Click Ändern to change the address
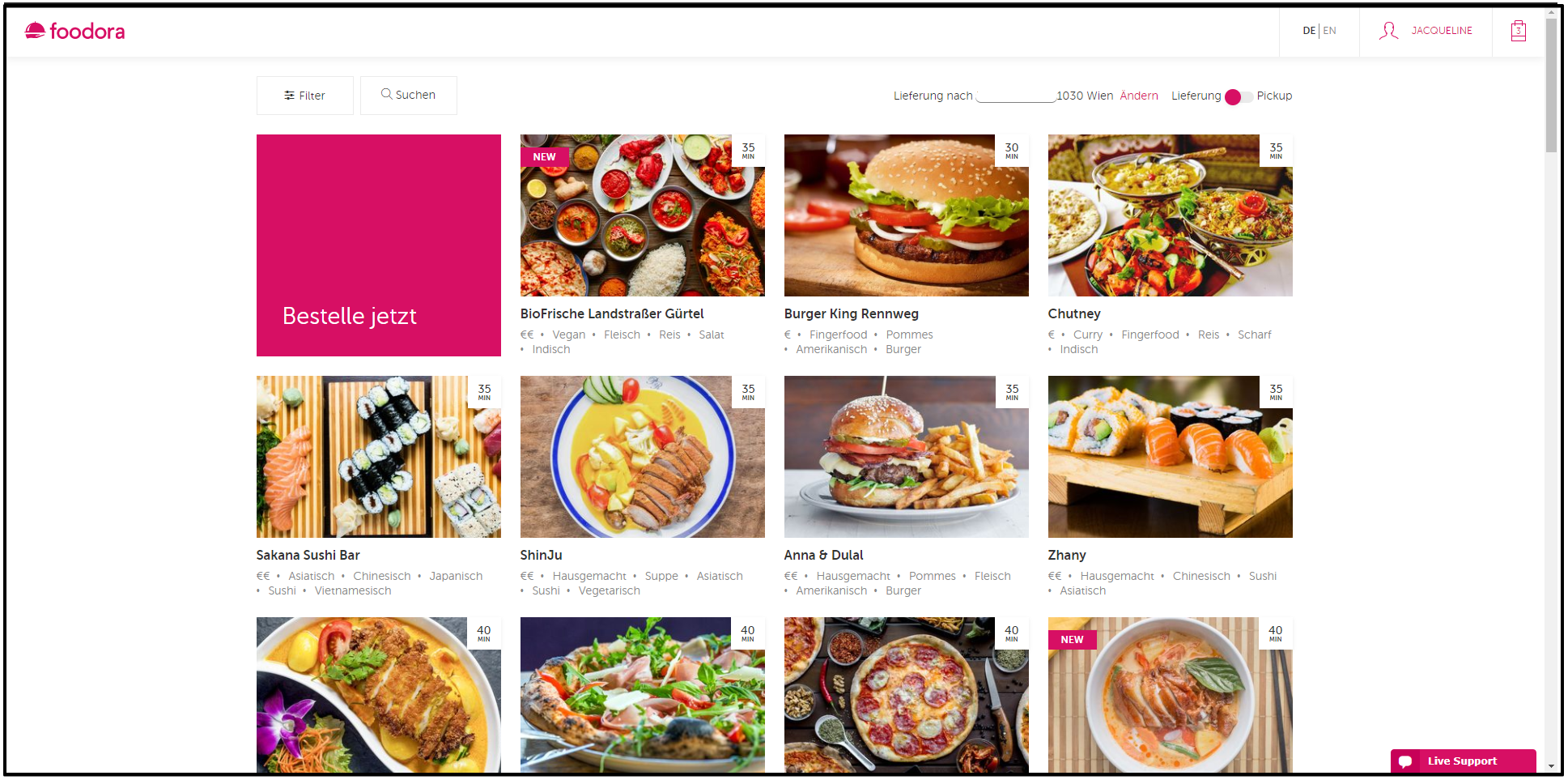This screenshot has width=1568, height=780. 1139,96
